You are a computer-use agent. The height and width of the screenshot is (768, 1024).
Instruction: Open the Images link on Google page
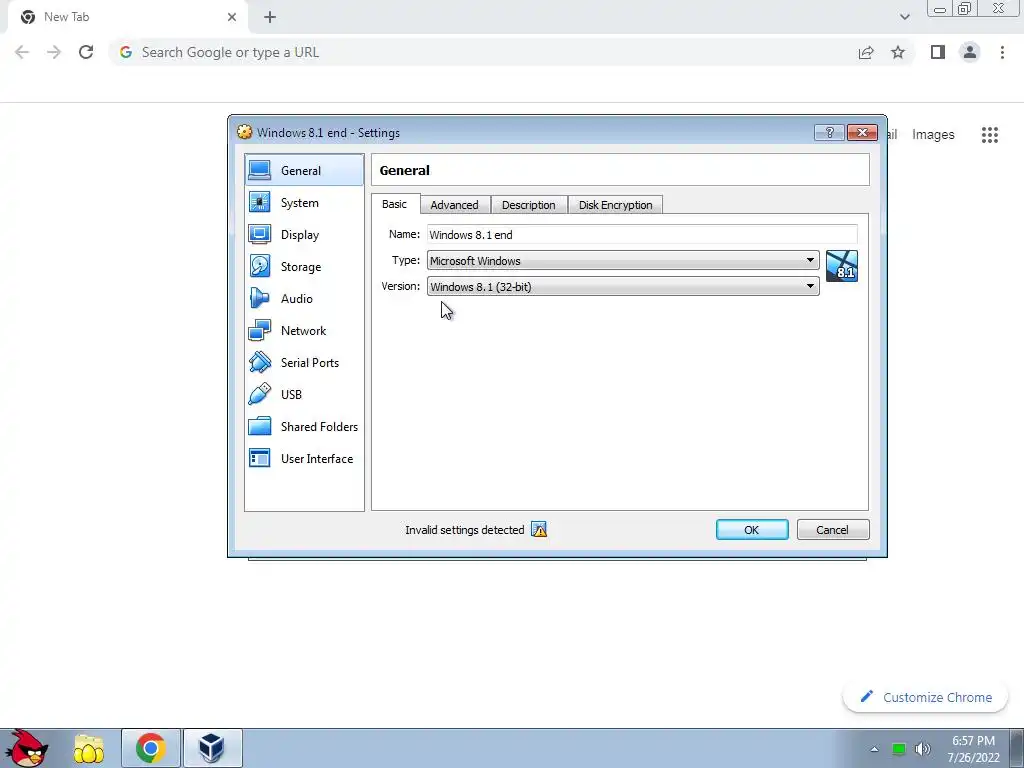(933, 135)
